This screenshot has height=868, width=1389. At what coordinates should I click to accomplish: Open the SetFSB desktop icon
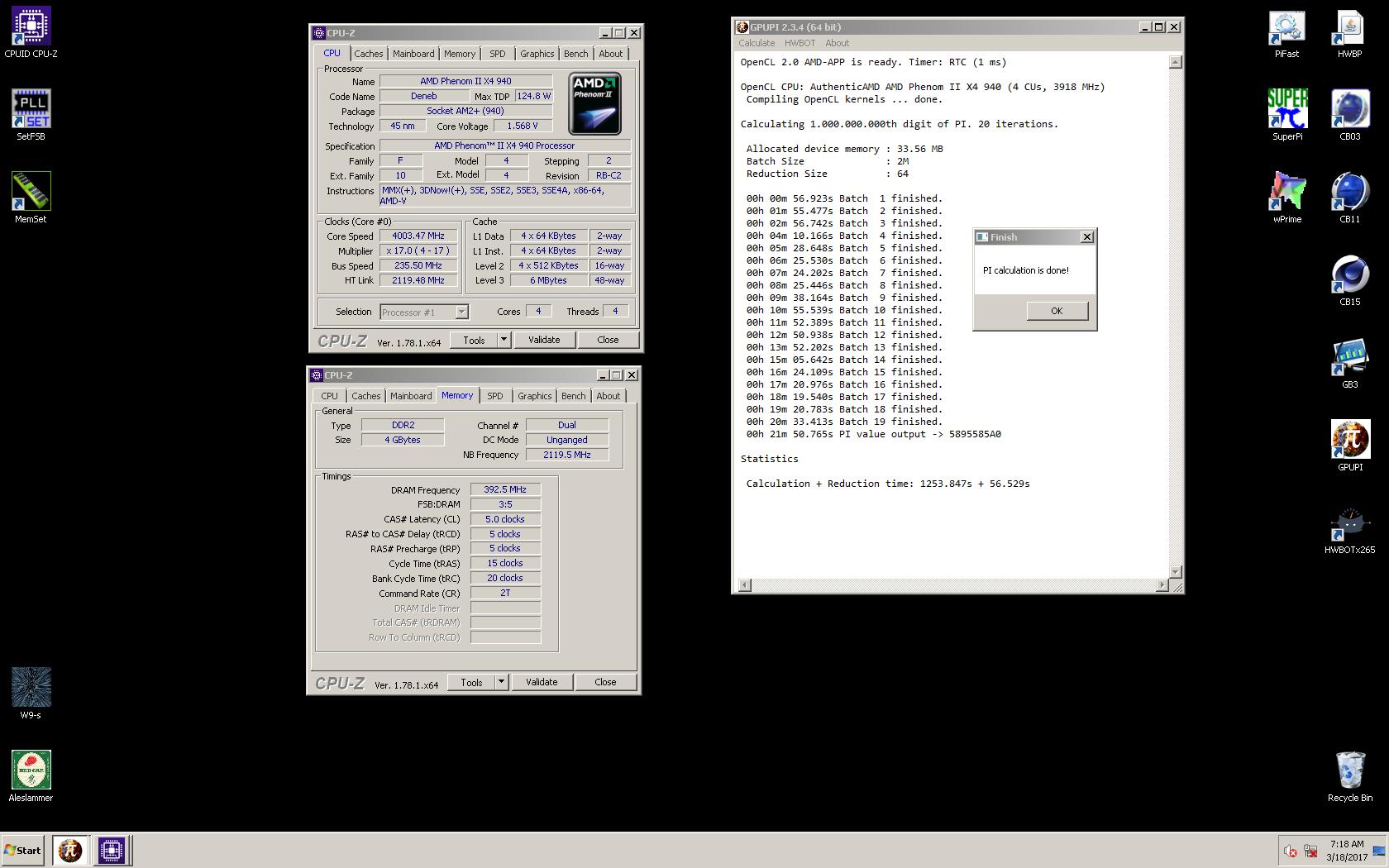(31, 116)
